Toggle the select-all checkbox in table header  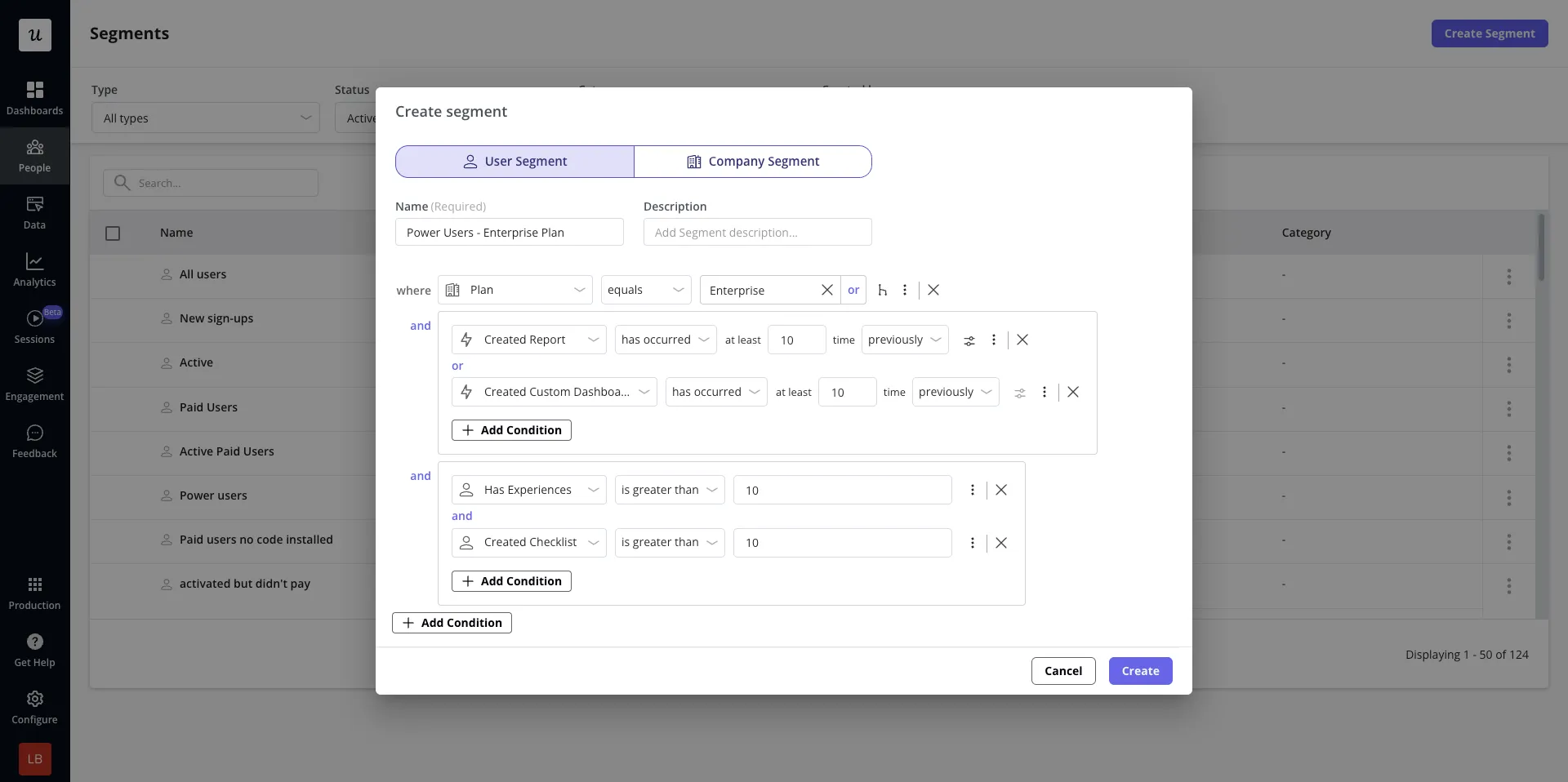113,233
